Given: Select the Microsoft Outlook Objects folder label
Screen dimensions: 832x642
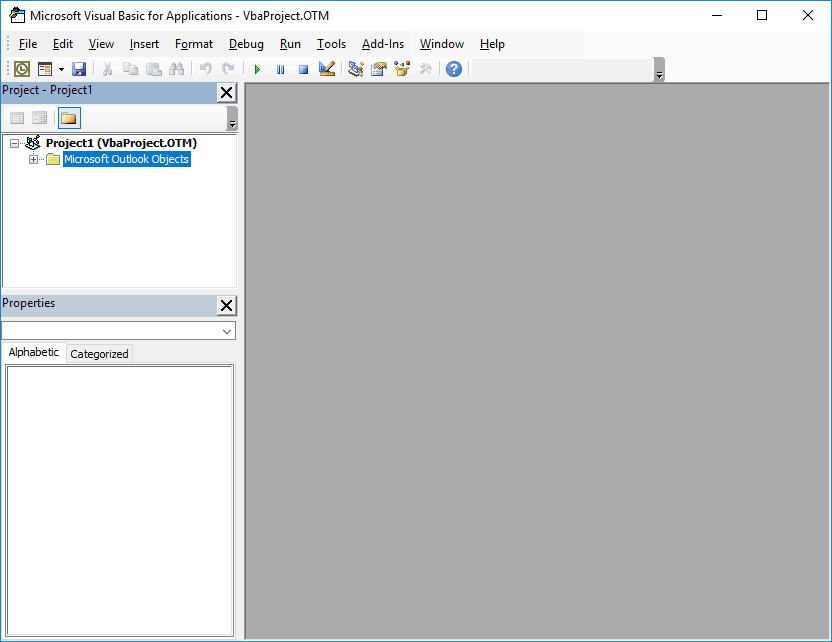Looking at the screenshot, I should click(x=127, y=159).
